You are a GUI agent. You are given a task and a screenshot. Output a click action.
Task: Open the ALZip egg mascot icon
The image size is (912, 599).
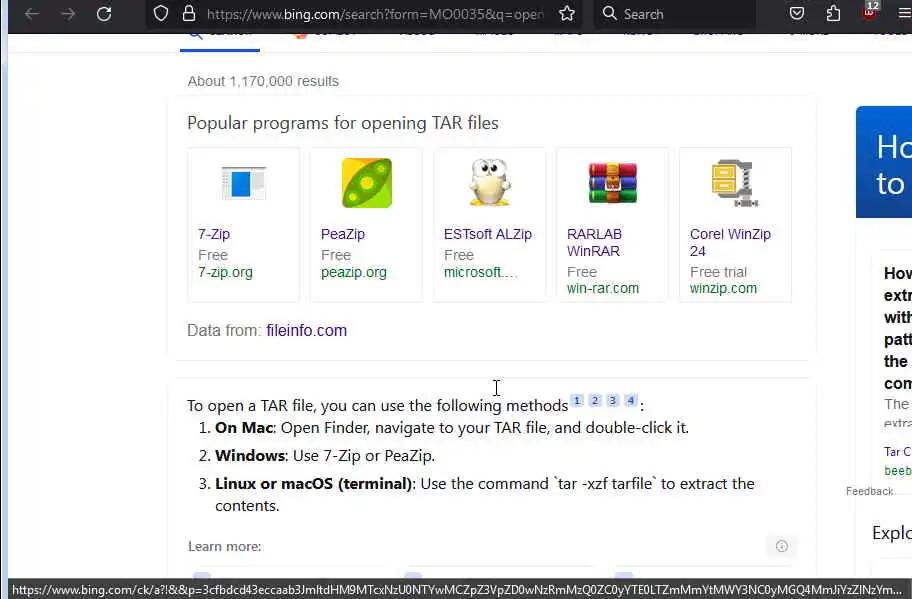[x=490, y=182]
